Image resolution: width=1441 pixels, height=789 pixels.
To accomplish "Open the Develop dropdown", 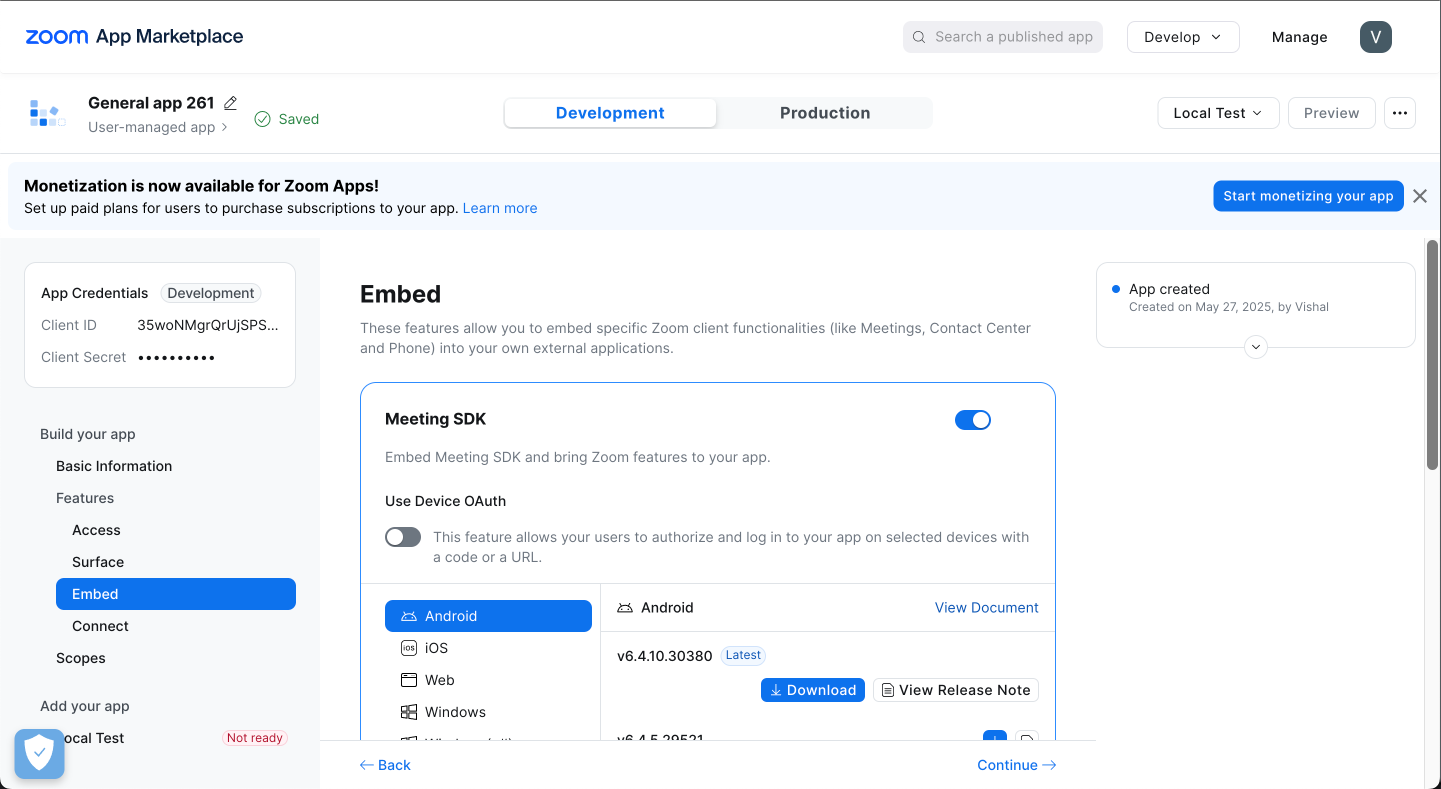I will (x=1183, y=36).
